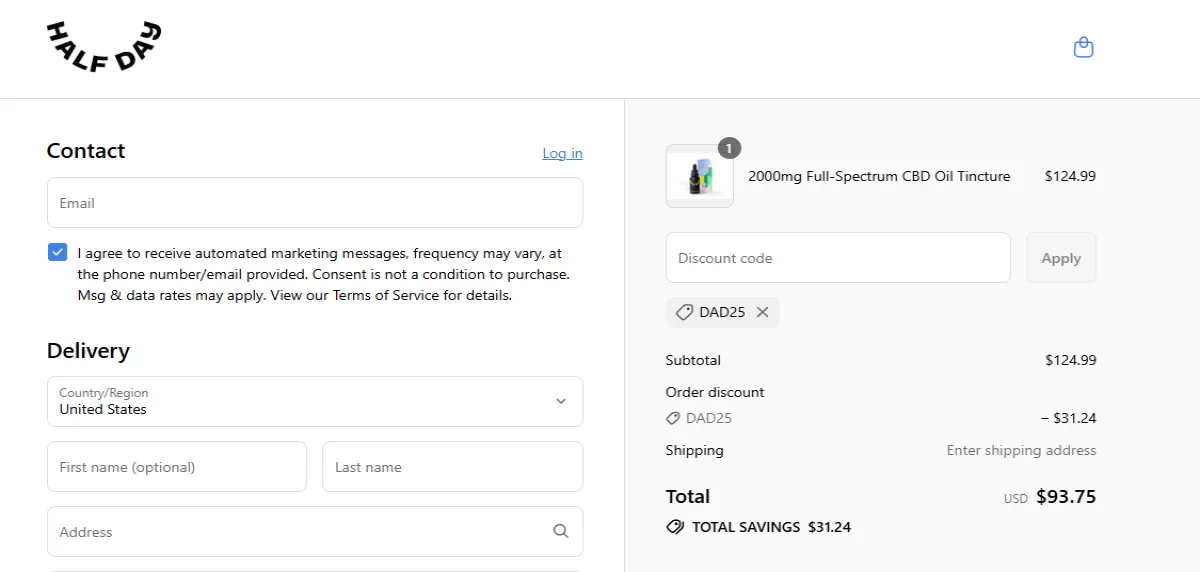Open the shopping bag cart icon

pyautogui.click(x=1083, y=47)
